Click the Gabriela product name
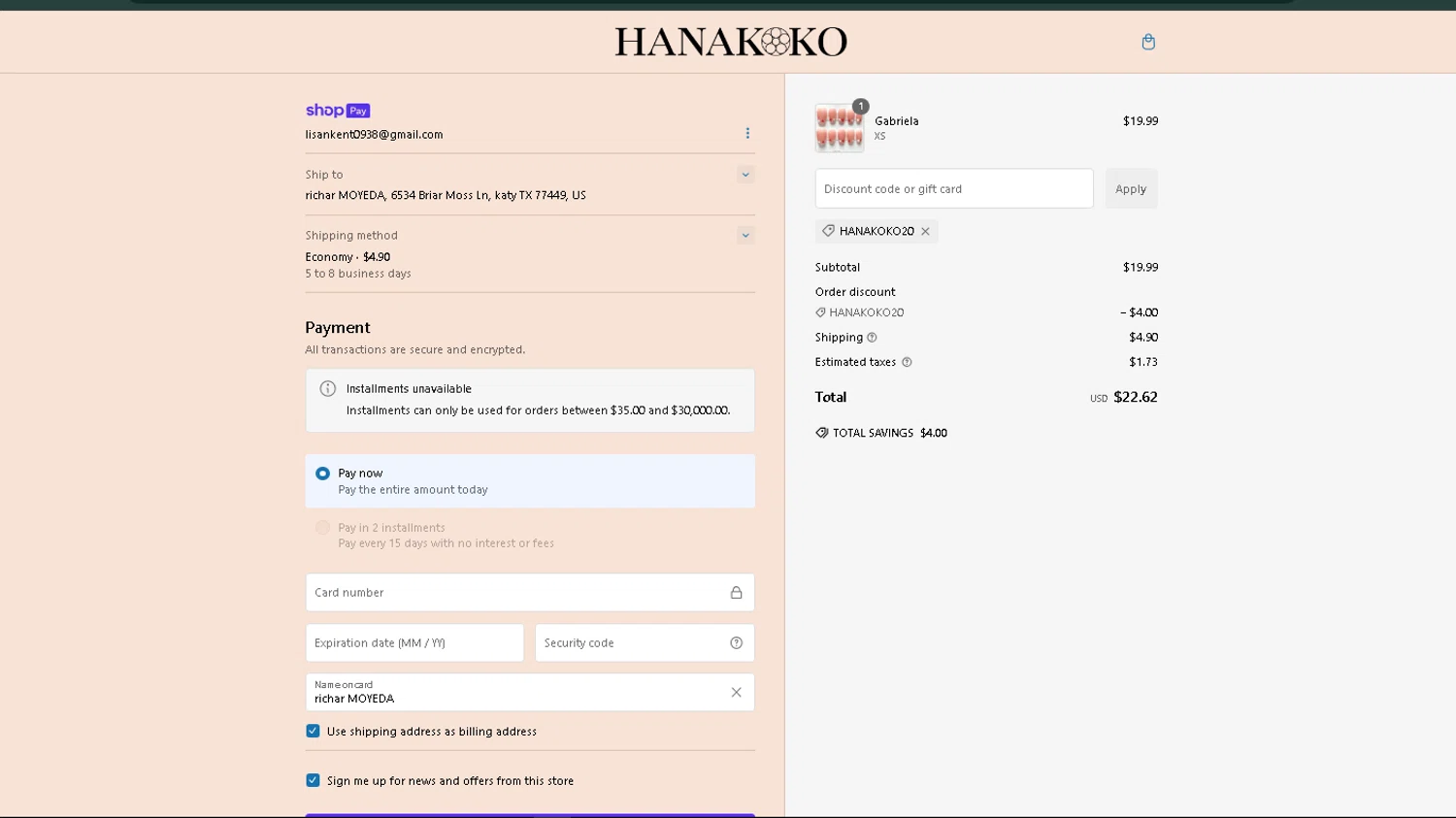The image size is (1456, 818). click(897, 121)
